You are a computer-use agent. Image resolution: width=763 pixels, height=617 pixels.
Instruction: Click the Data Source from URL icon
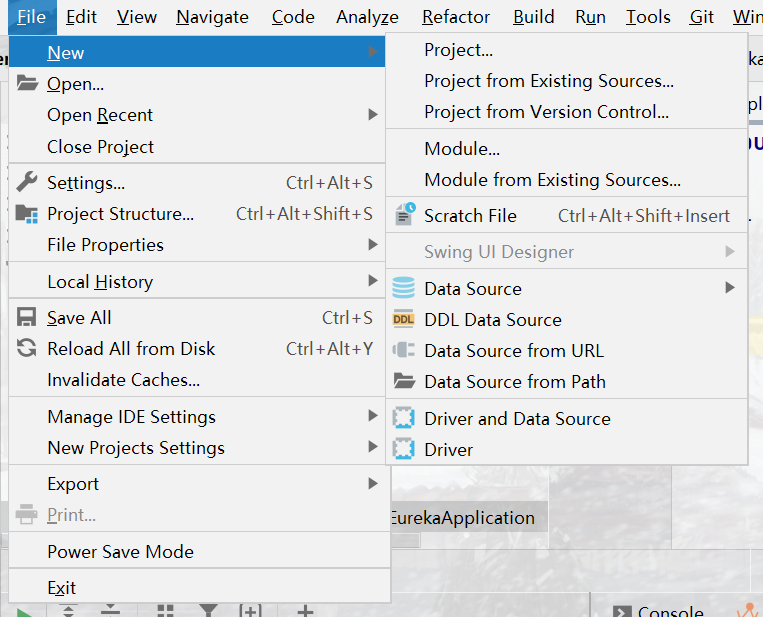403,350
